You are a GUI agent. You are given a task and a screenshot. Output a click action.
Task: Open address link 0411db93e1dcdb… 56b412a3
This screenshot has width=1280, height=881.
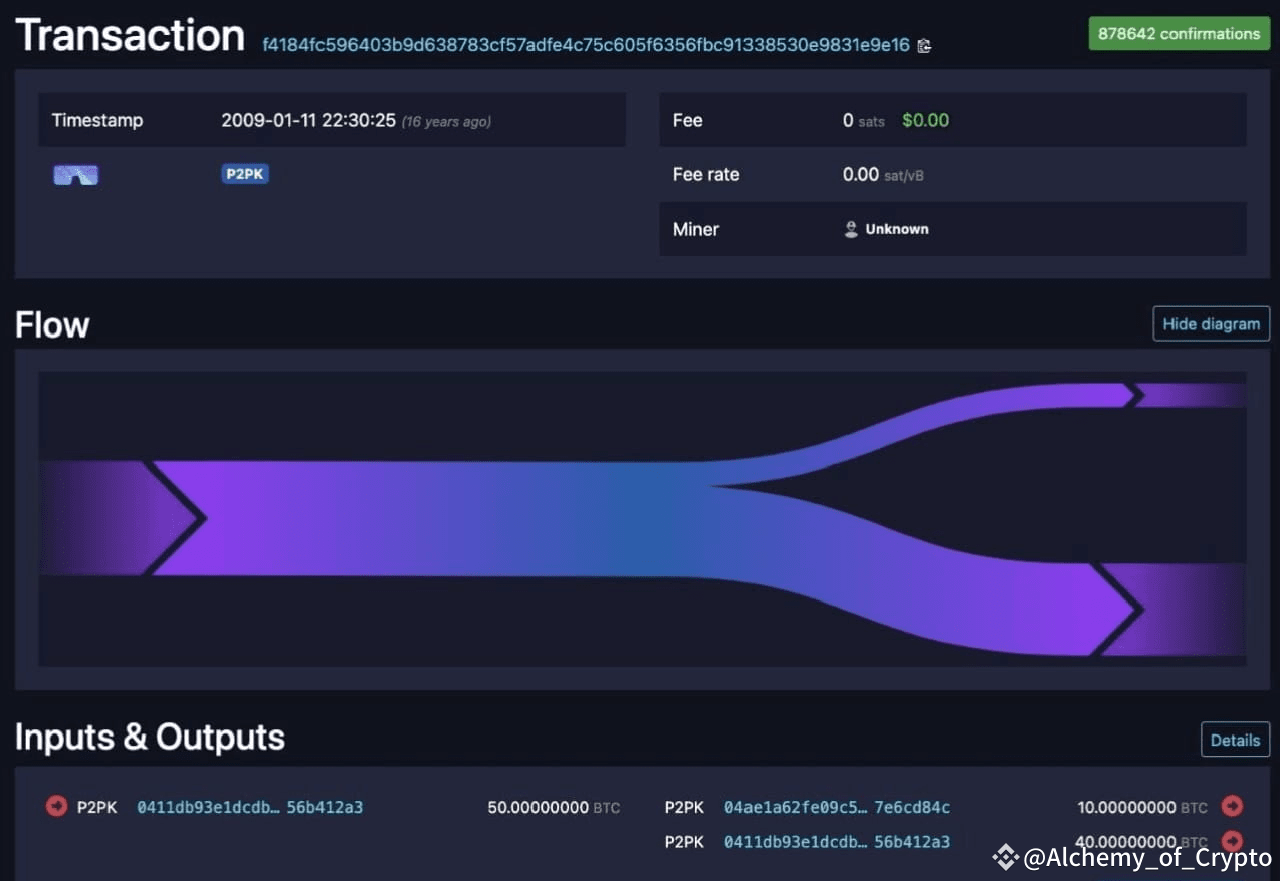pyautogui.click(x=250, y=807)
